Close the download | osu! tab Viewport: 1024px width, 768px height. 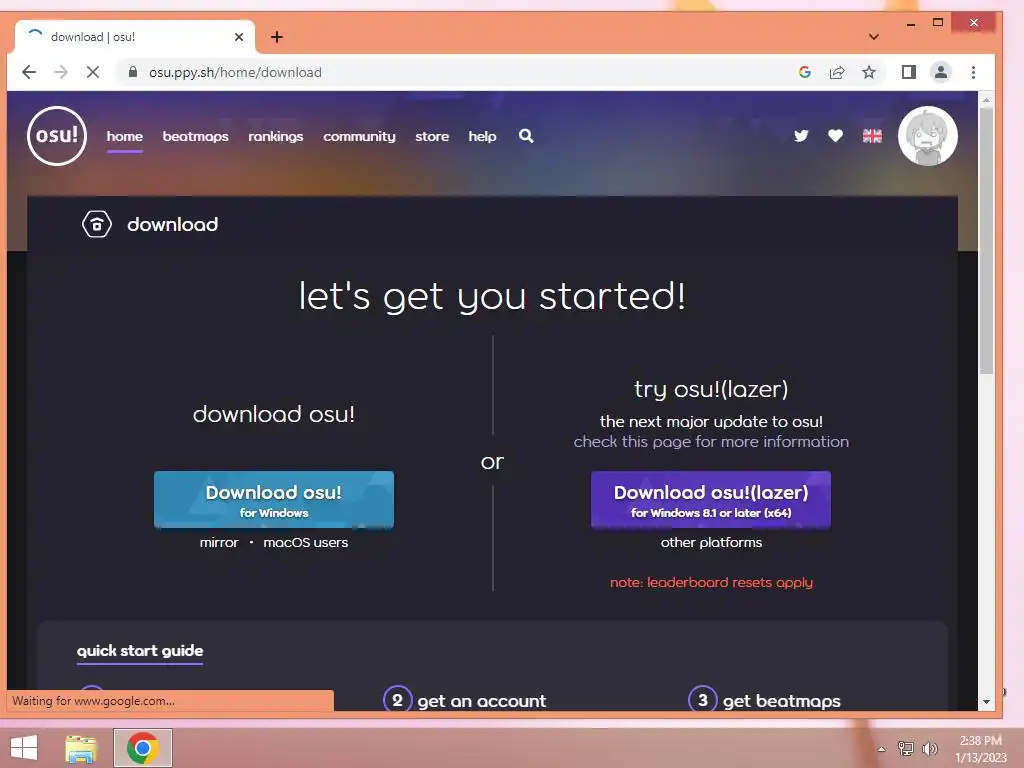pos(239,37)
